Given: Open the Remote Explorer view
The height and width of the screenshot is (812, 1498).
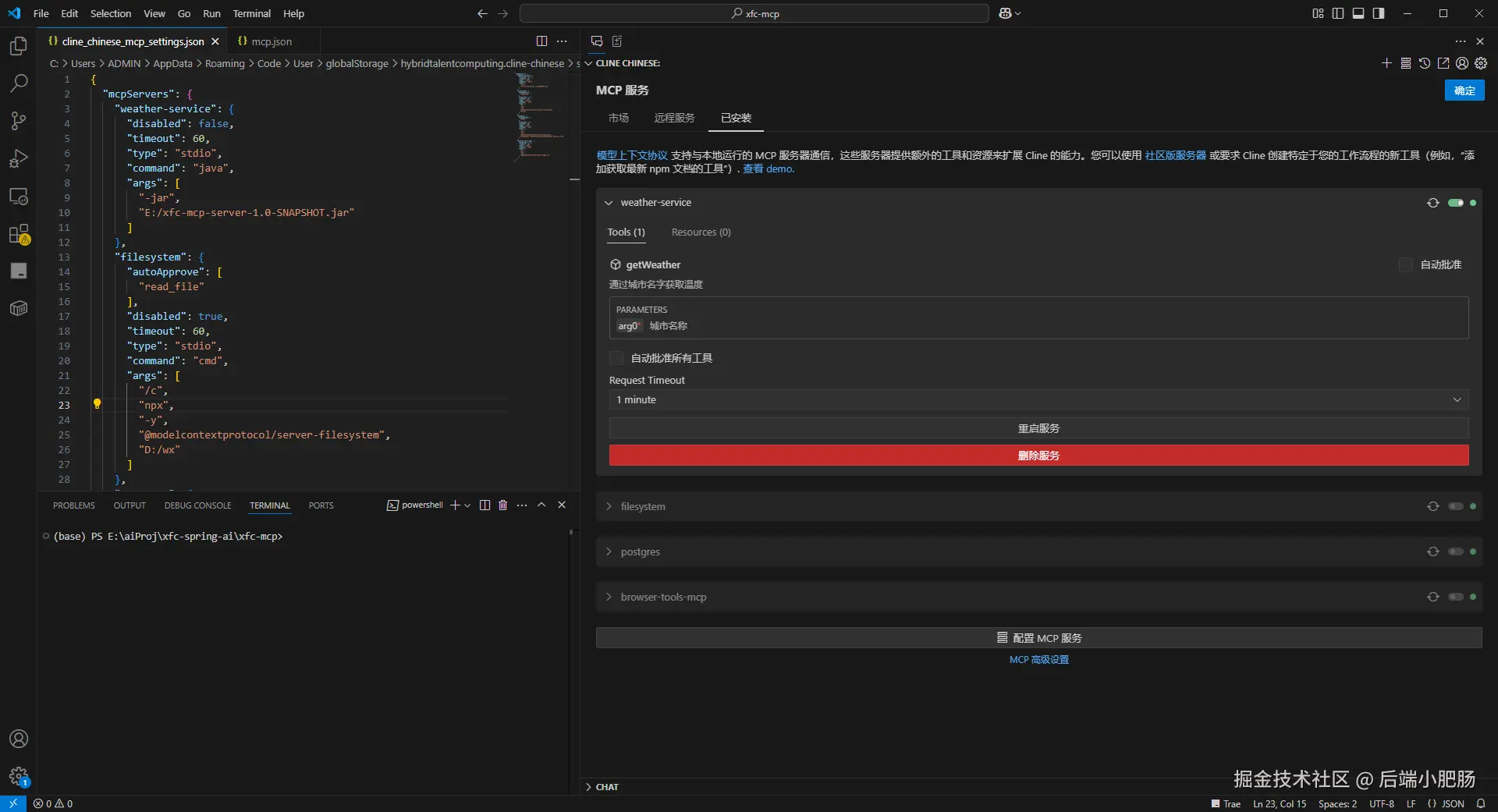Looking at the screenshot, I should point(19,196).
